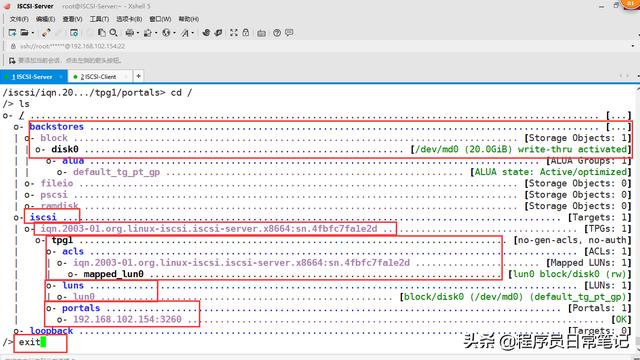Open the 帮助(H) menu
Image resolution: width=640 pixels, height=360 pixels.
pyautogui.click(x=189, y=19)
